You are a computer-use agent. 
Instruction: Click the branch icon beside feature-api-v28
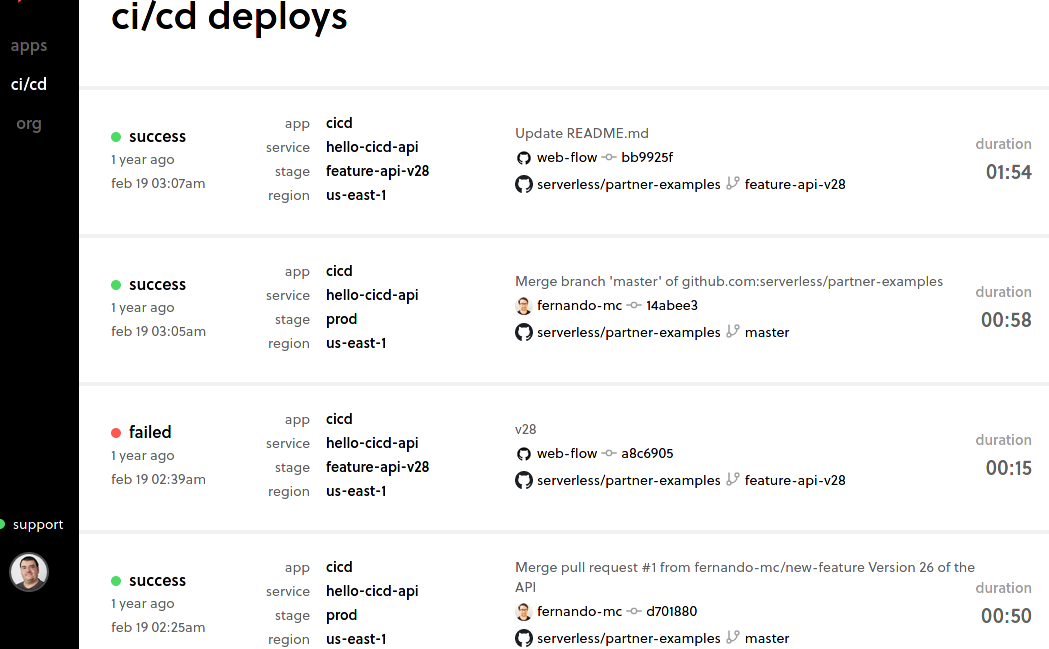click(733, 184)
